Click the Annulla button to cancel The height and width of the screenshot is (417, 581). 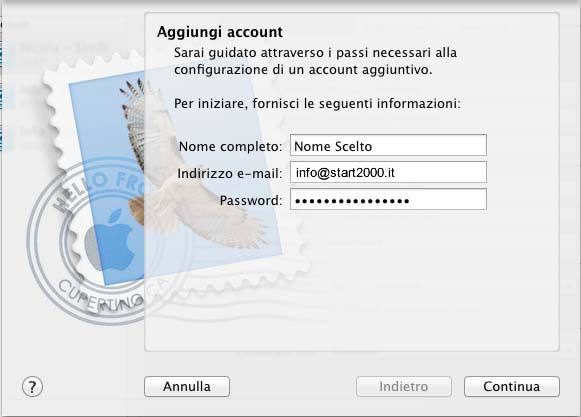[187, 387]
